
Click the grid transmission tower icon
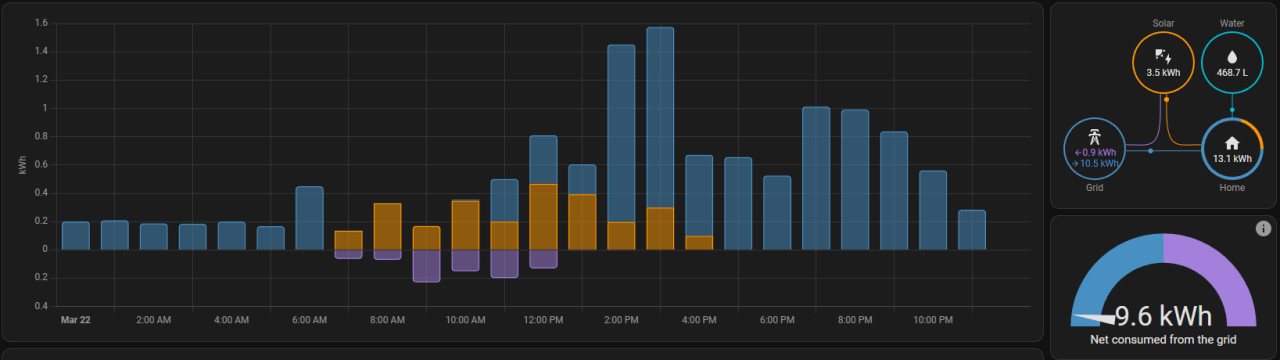1096,137
